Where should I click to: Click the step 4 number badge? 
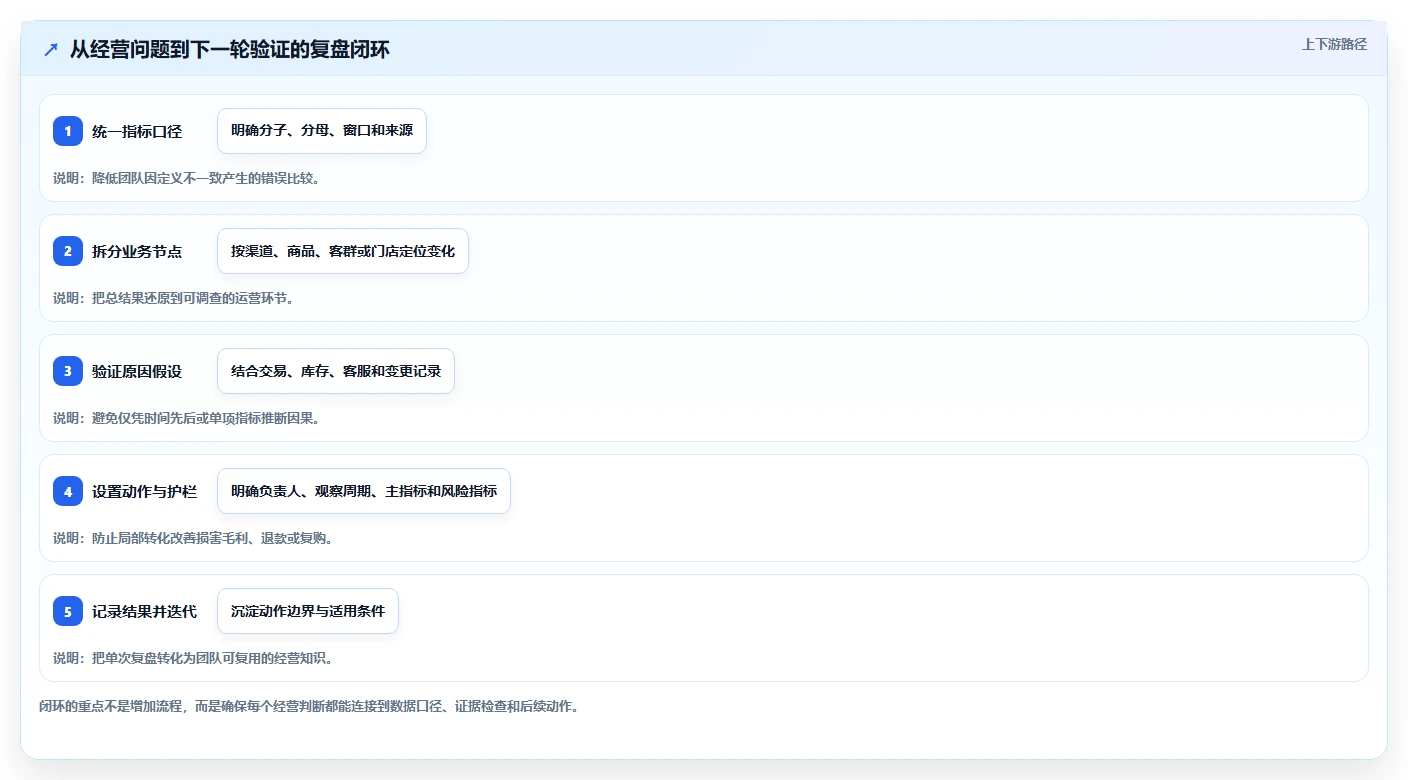tap(68, 491)
